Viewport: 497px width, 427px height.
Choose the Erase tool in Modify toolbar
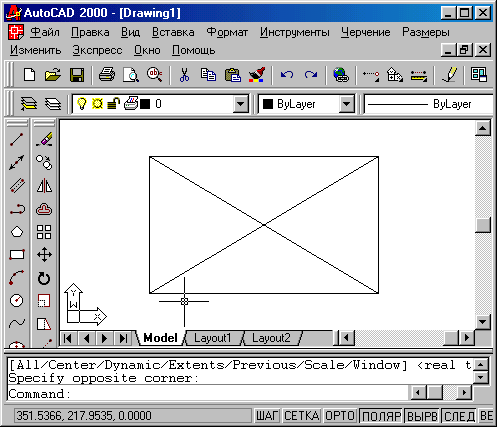(x=44, y=140)
